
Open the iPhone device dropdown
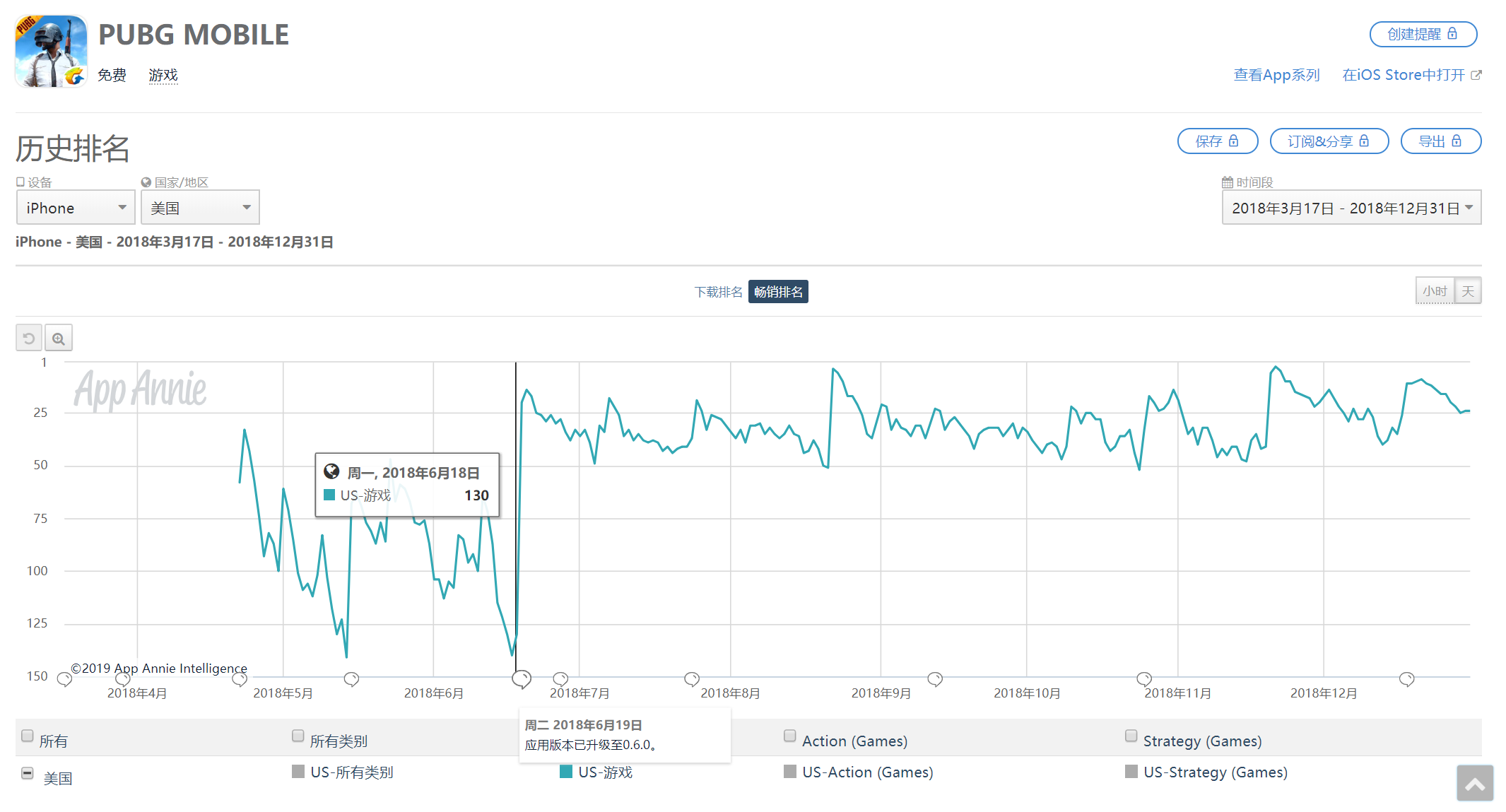click(76, 208)
